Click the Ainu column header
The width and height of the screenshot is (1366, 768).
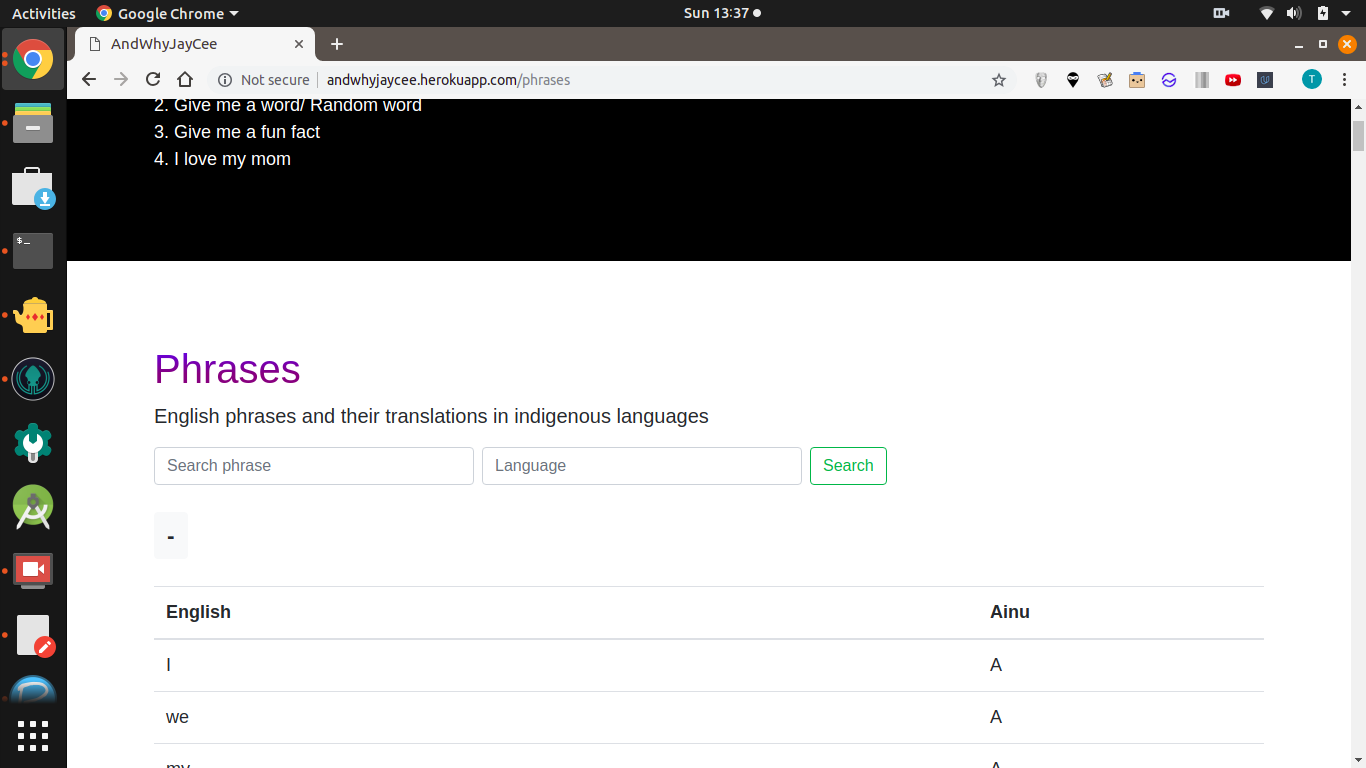(1010, 612)
